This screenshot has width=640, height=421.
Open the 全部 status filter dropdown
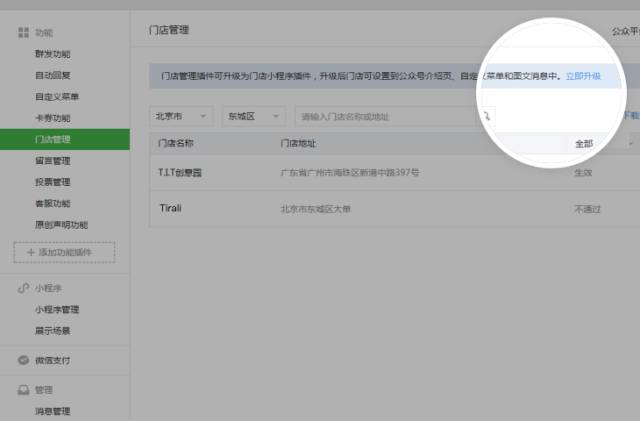point(603,144)
